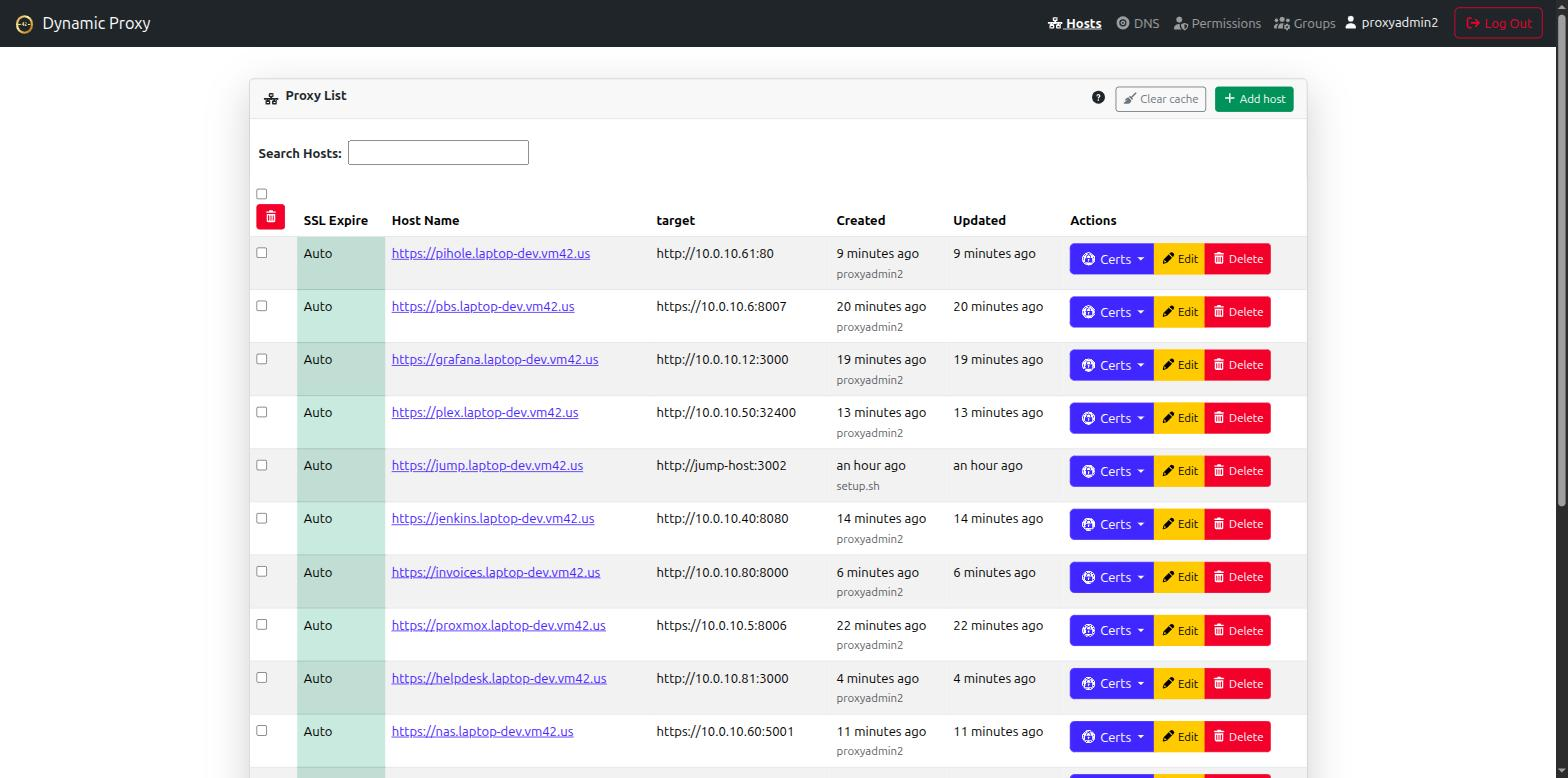This screenshot has width=1568, height=778.
Task: Expand Certs dropdown for proxmox host
Action: [1112, 630]
